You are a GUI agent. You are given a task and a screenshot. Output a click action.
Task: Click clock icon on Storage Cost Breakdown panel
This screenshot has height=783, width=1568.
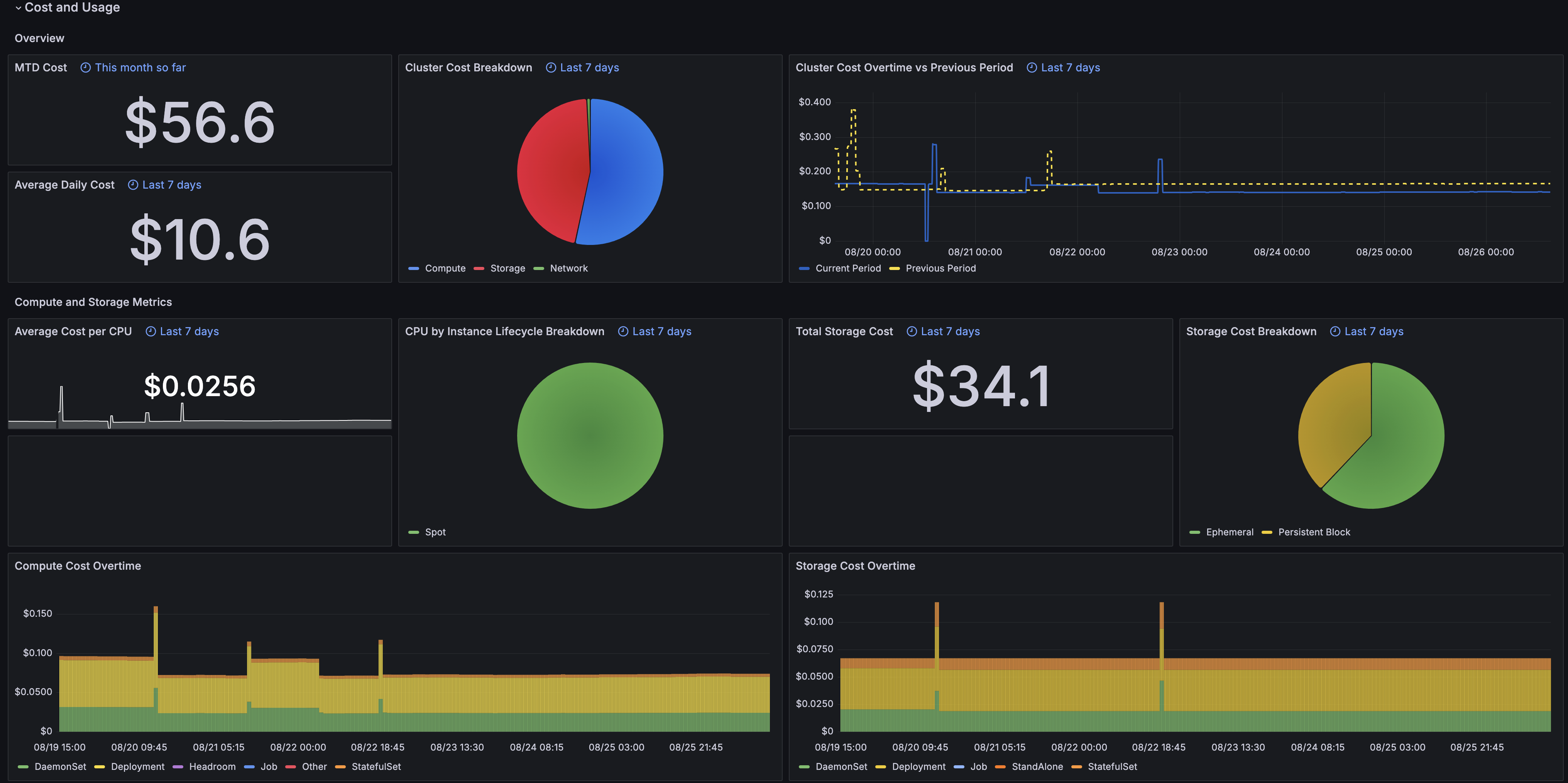[x=1335, y=332]
